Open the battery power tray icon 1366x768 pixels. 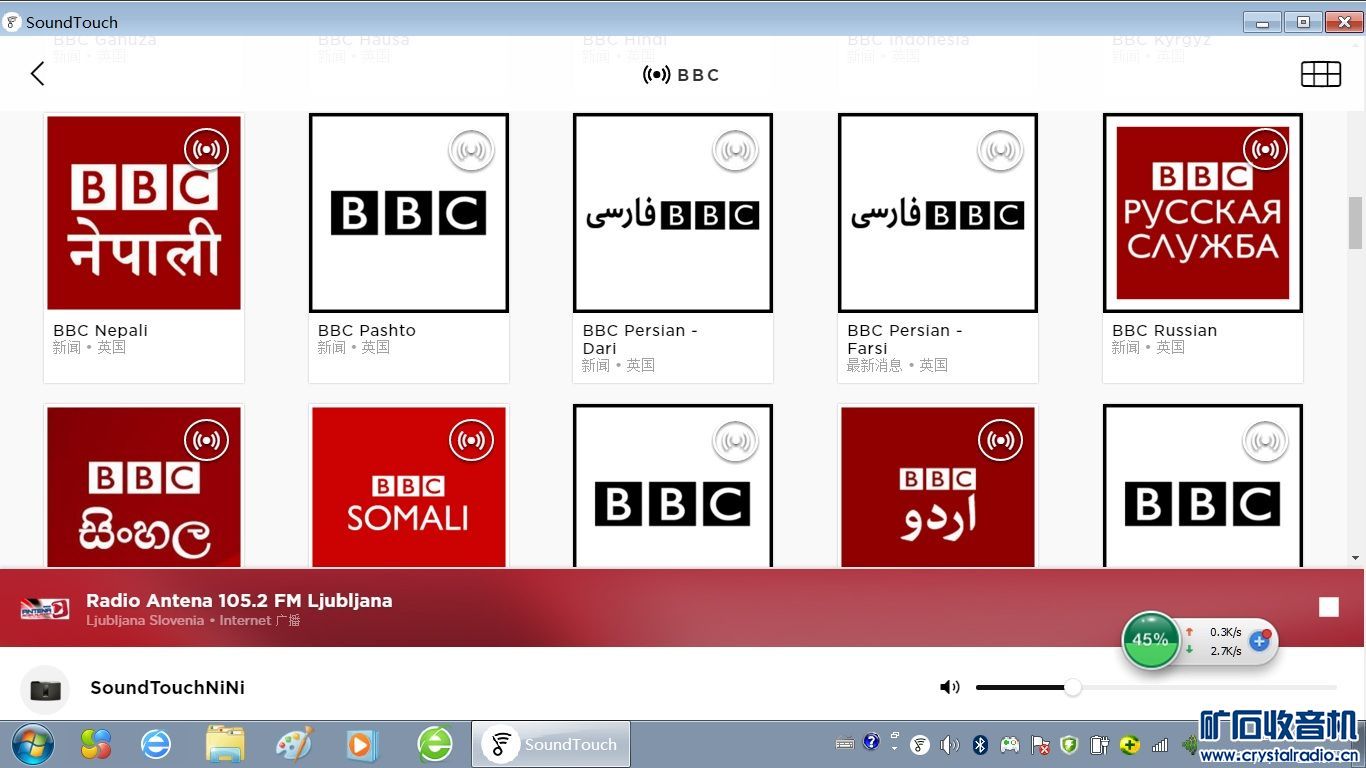tap(1099, 745)
